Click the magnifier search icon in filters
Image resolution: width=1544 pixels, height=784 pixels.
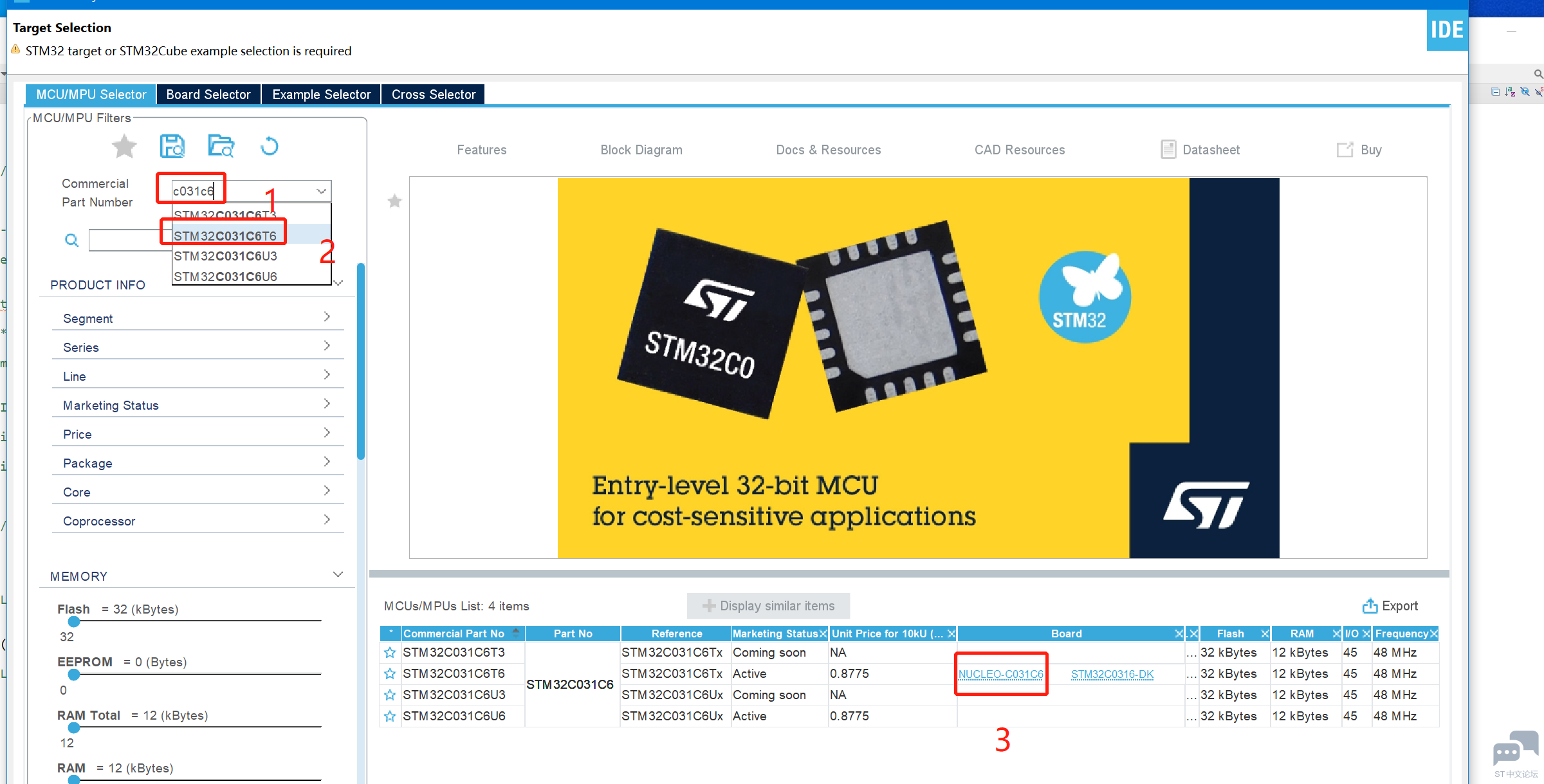[71, 241]
